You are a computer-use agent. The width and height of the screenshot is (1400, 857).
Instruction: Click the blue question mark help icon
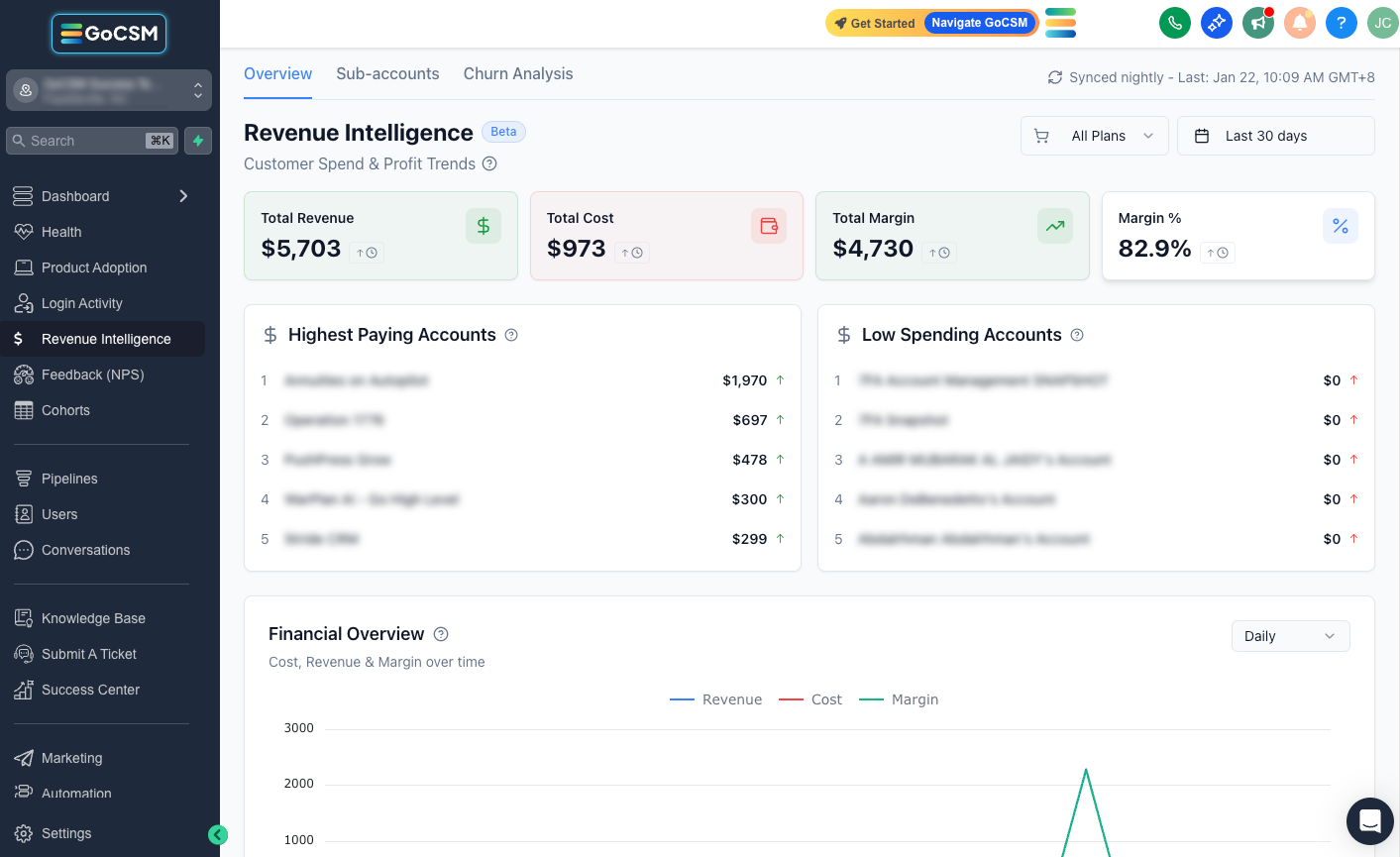click(x=1342, y=23)
